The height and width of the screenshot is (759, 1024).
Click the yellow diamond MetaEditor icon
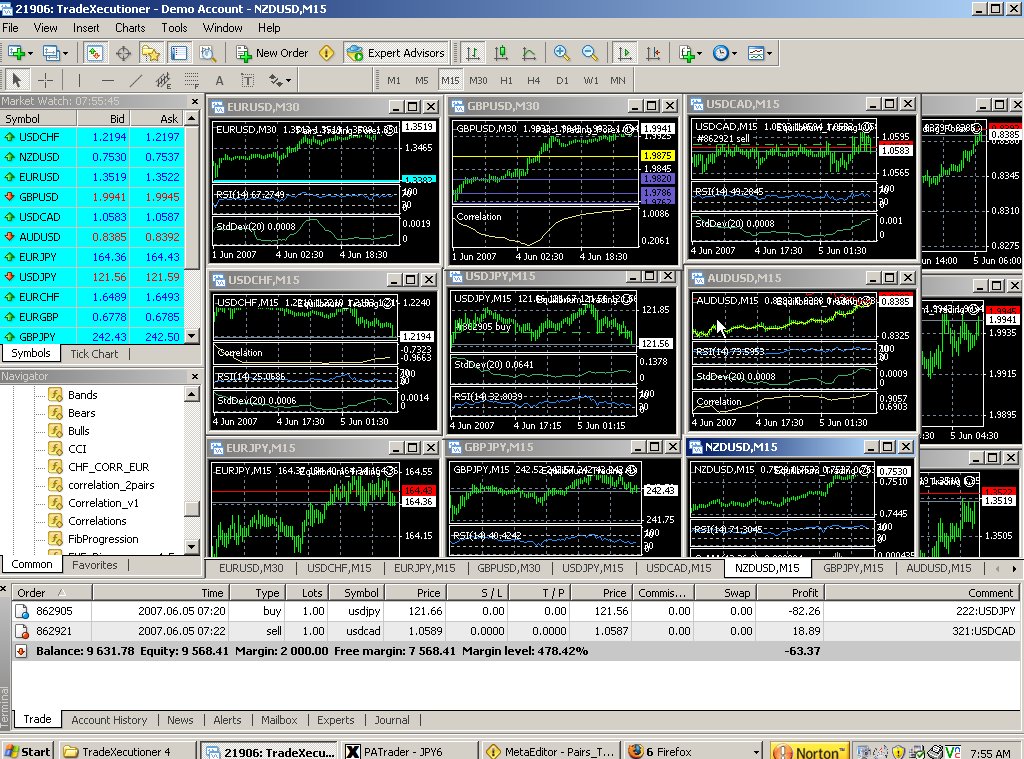pyautogui.click(x=327, y=53)
